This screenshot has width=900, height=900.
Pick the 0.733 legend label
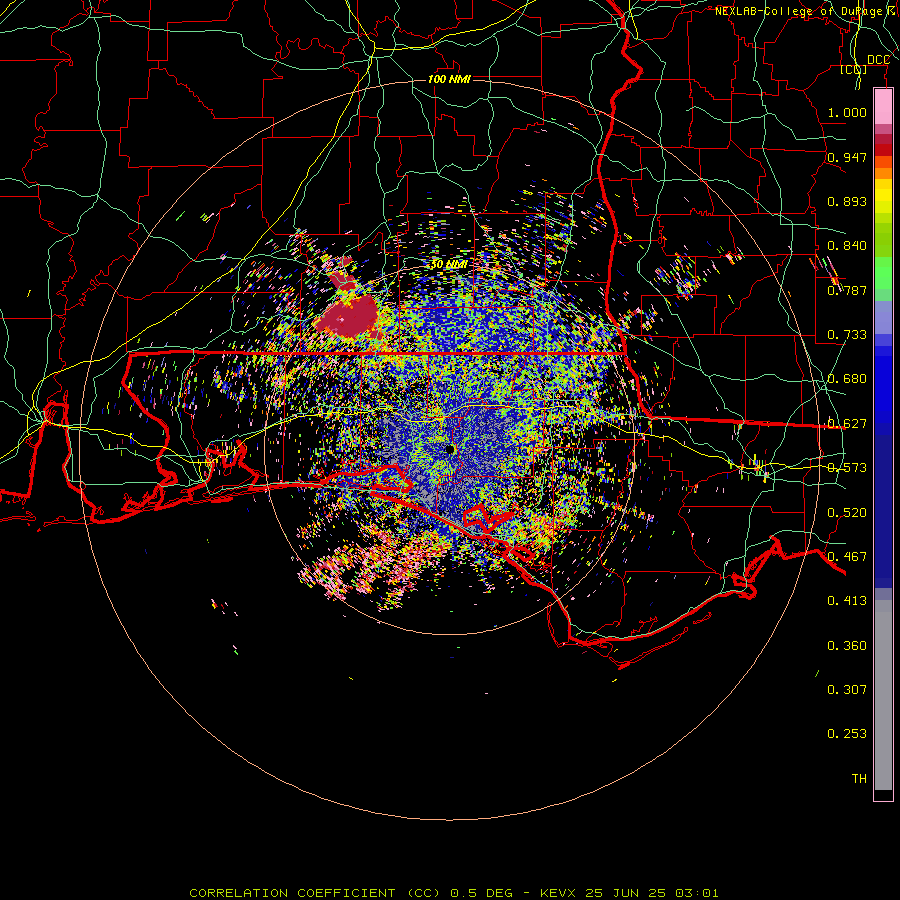click(x=847, y=335)
